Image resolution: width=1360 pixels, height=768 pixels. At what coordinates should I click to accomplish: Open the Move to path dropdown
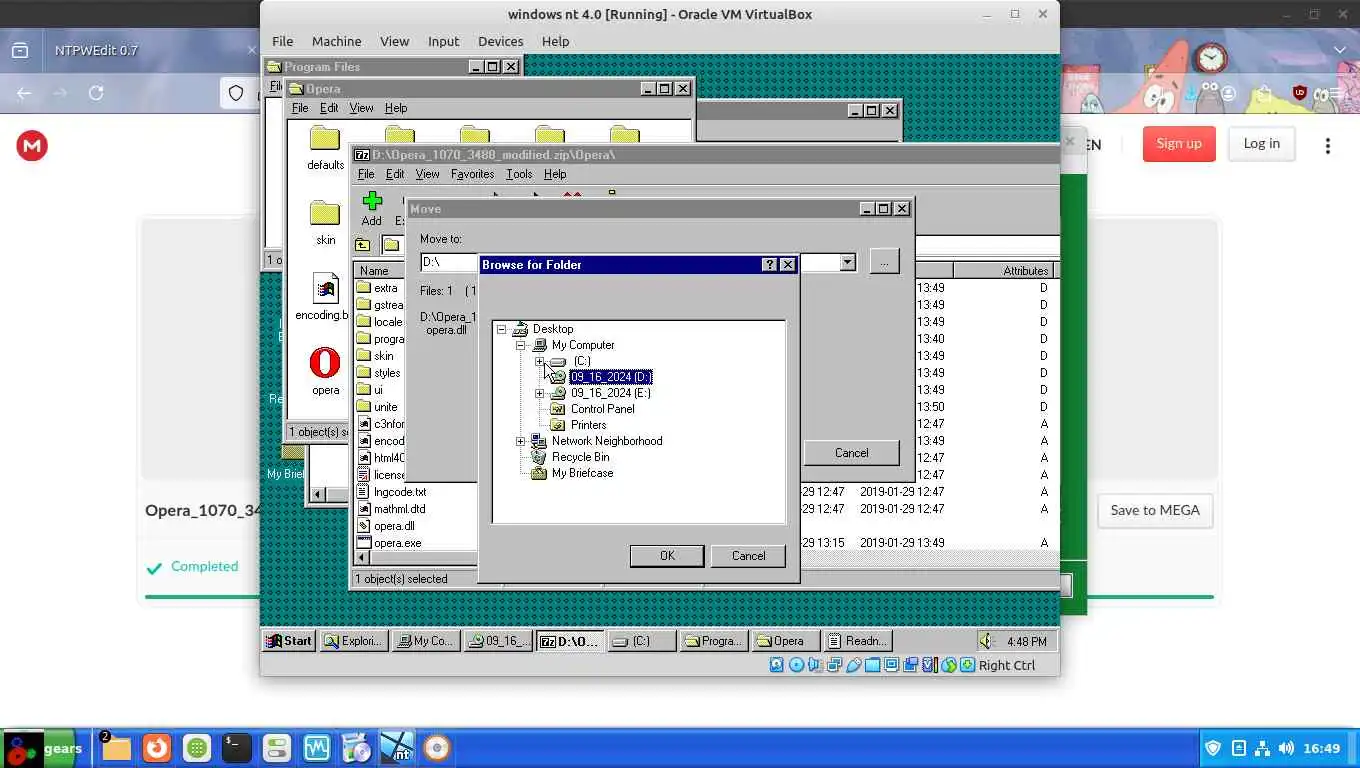847,262
